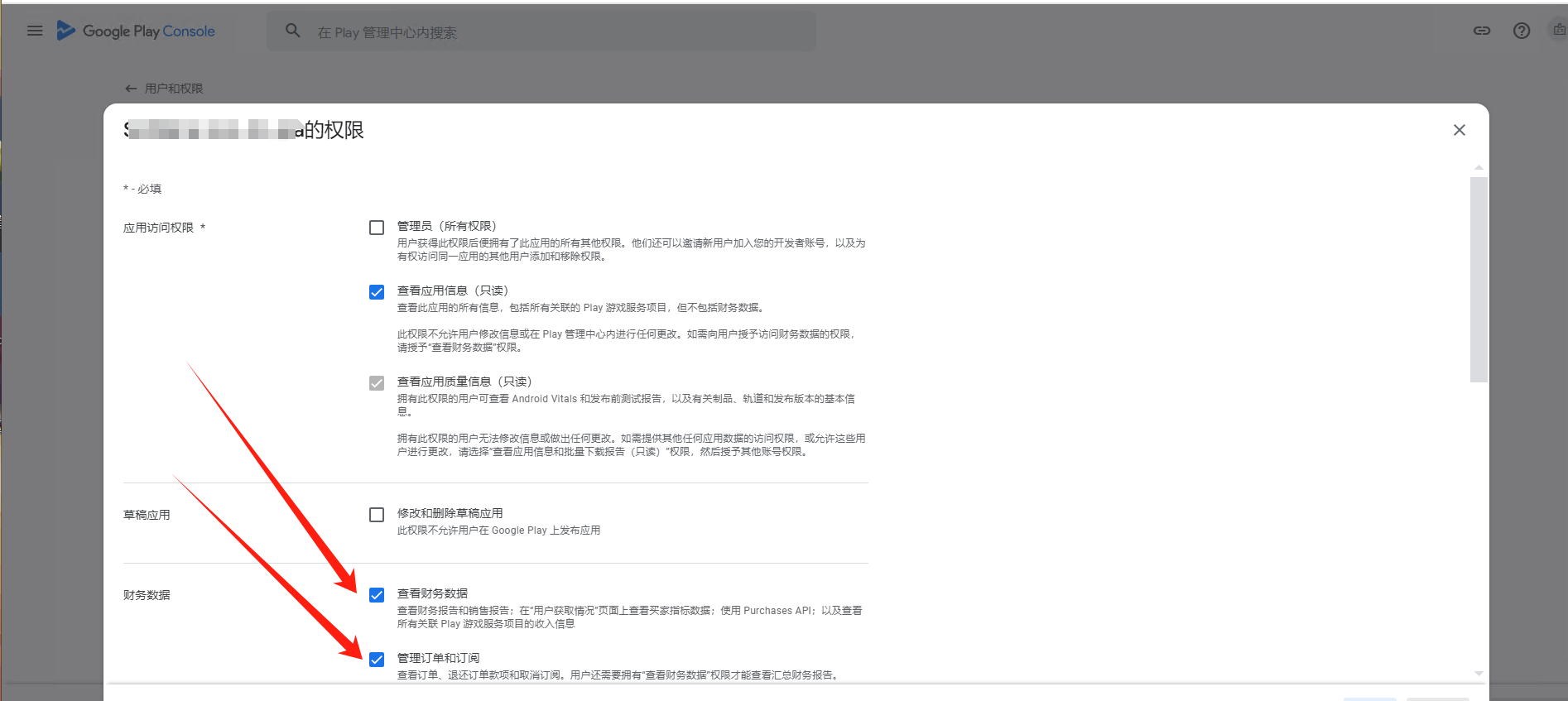Close the 权限 dialog with X
1568x701 pixels.
pos(1460,130)
